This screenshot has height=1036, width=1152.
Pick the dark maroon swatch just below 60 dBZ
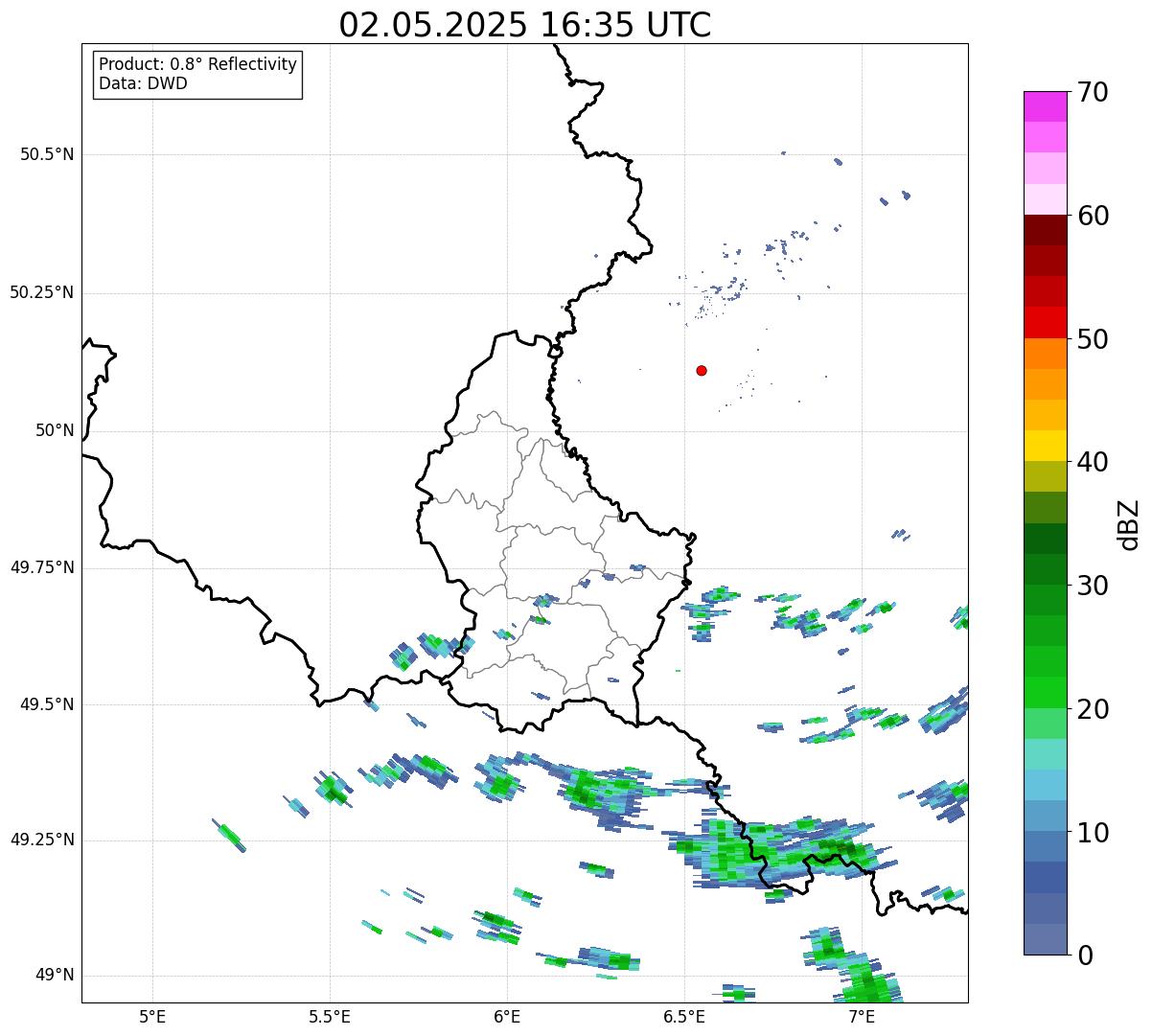pos(1046,230)
